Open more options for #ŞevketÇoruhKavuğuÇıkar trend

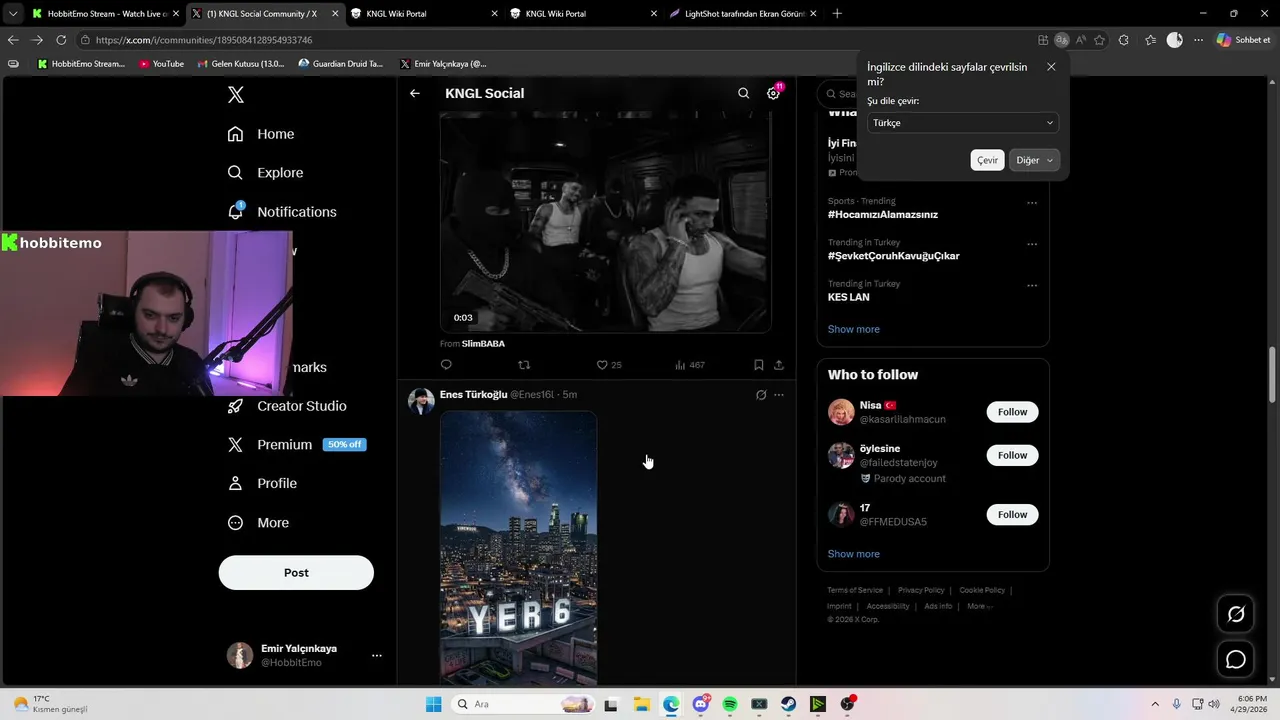(1032, 244)
